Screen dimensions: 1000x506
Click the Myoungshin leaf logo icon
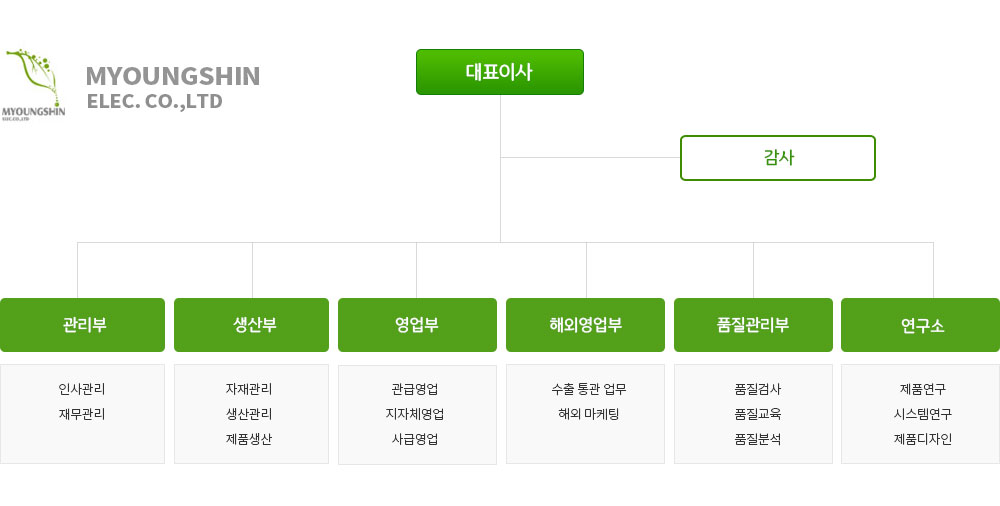tap(33, 84)
